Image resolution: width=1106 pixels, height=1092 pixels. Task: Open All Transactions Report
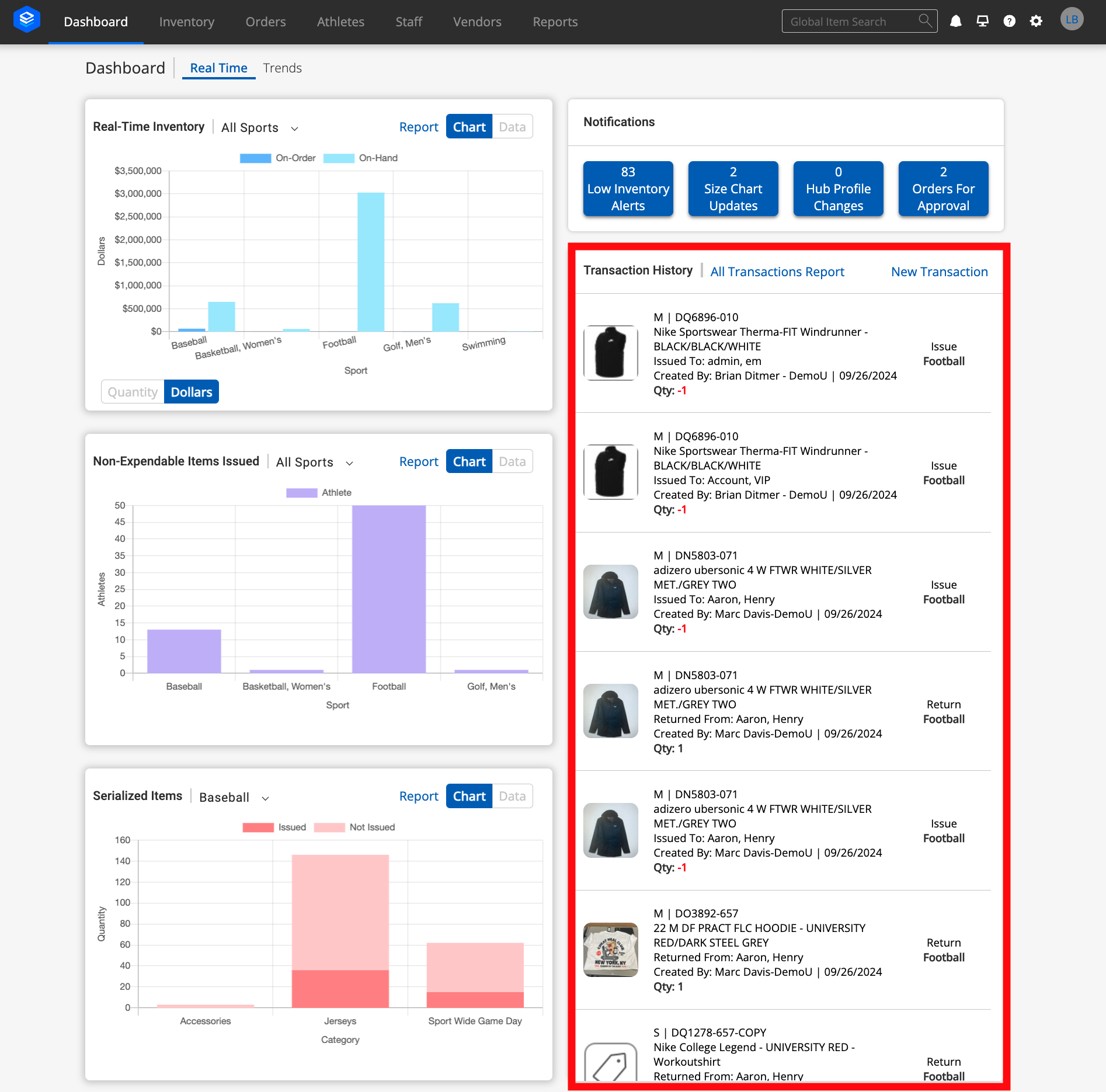click(x=777, y=272)
